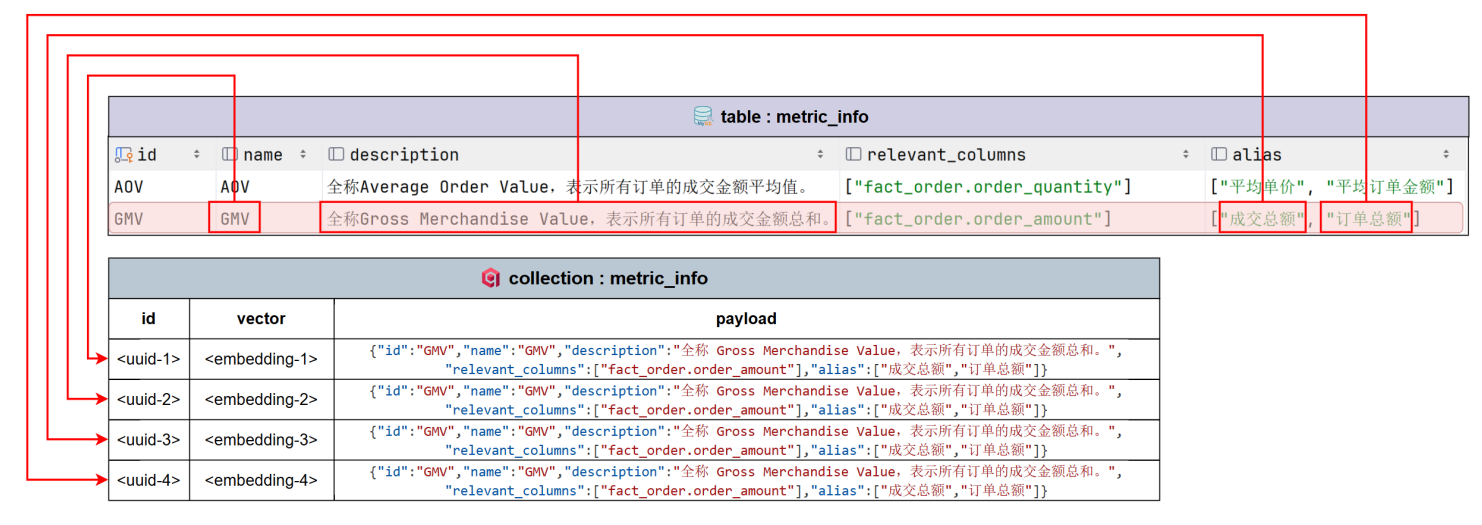The width and height of the screenshot is (1482, 525).
Task: Click the "成交总额" alias in the GMV row
Action: [1262, 219]
